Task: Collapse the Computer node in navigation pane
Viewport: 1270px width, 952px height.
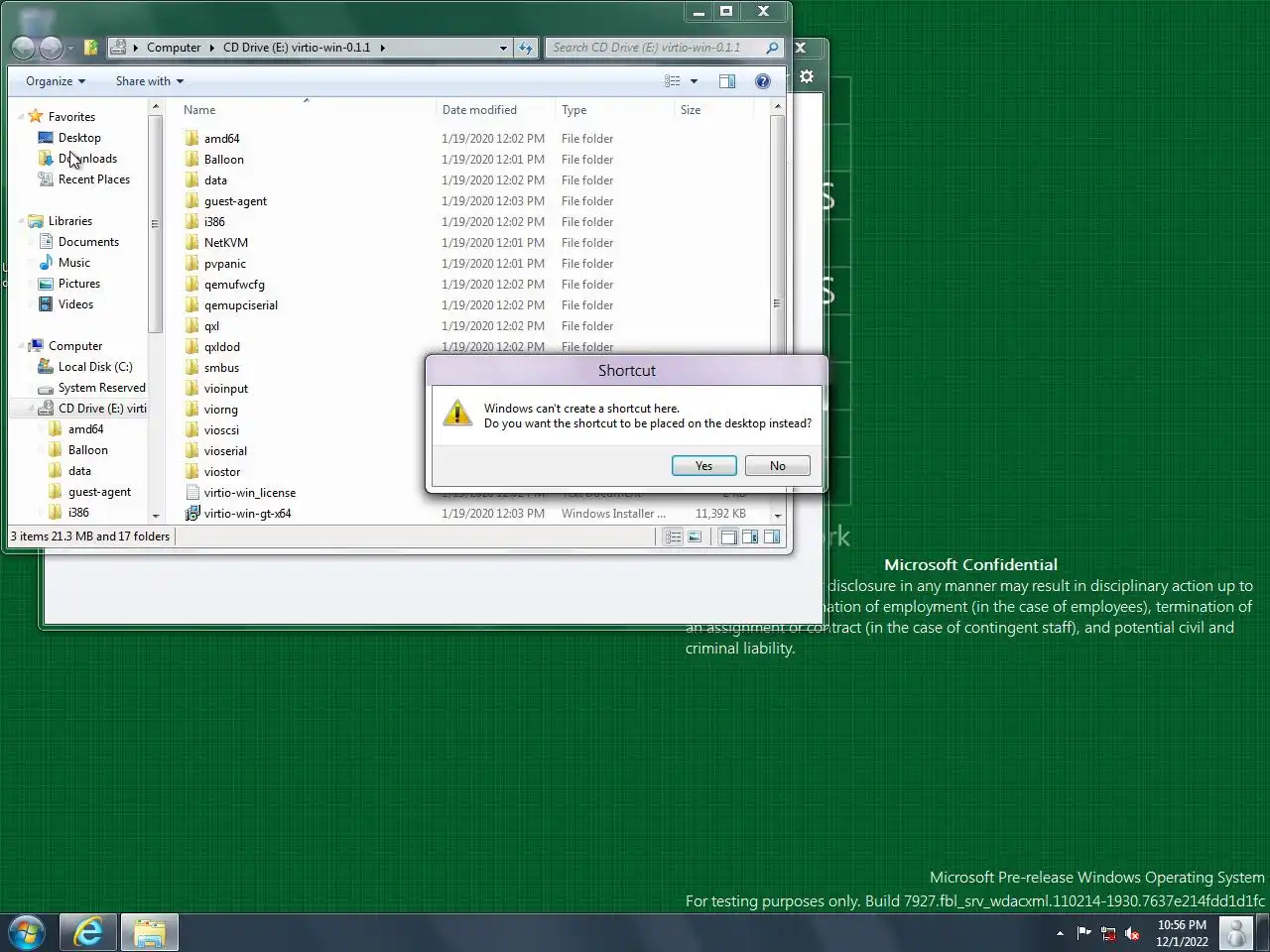Action: pyautogui.click(x=21, y=346)
